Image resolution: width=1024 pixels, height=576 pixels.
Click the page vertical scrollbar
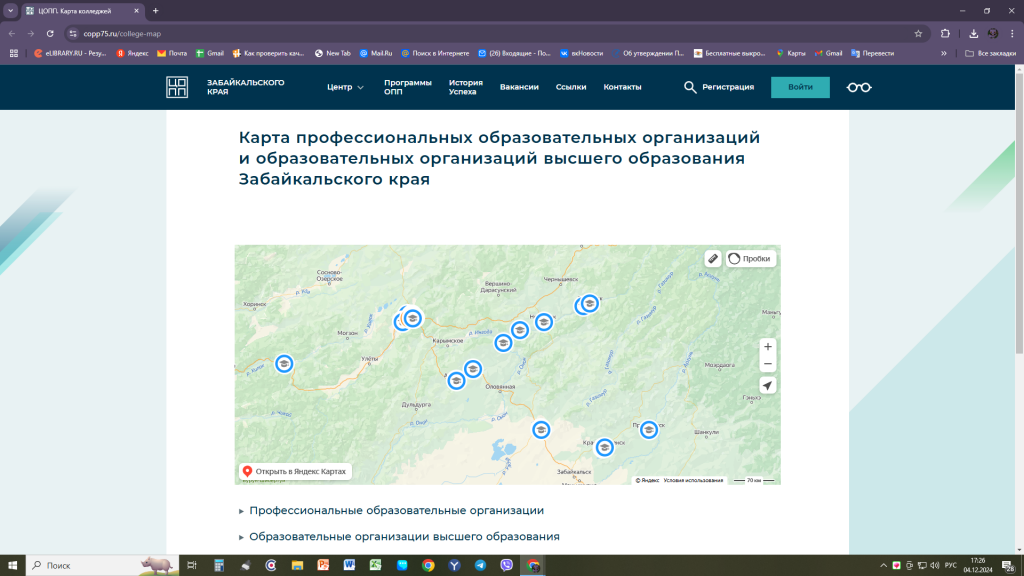coord(1019,212)
